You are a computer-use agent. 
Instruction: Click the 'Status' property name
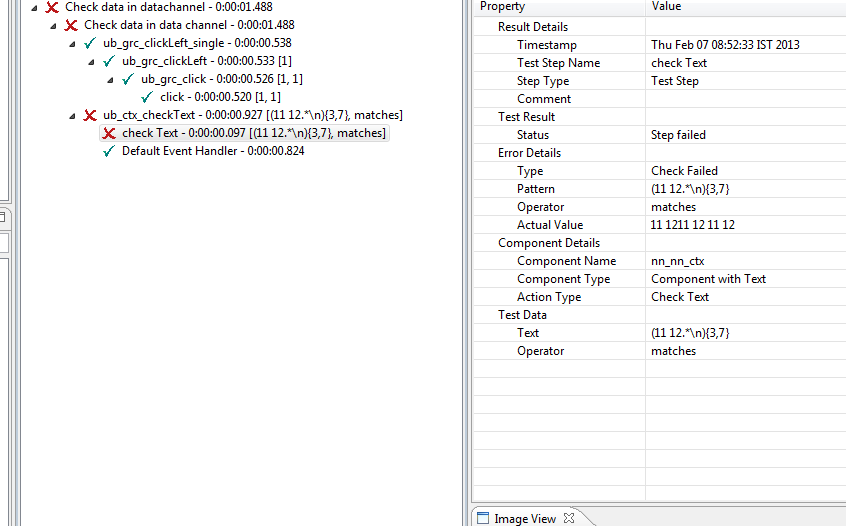pyautogui.click(x=533, y=135)
